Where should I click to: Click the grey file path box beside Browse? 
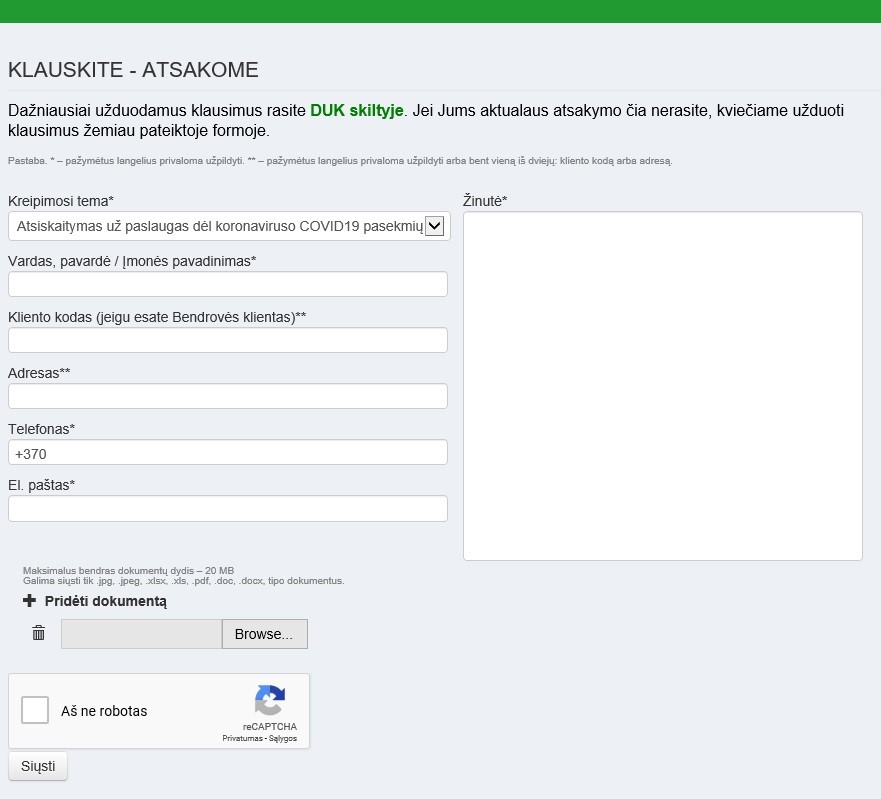141,634
